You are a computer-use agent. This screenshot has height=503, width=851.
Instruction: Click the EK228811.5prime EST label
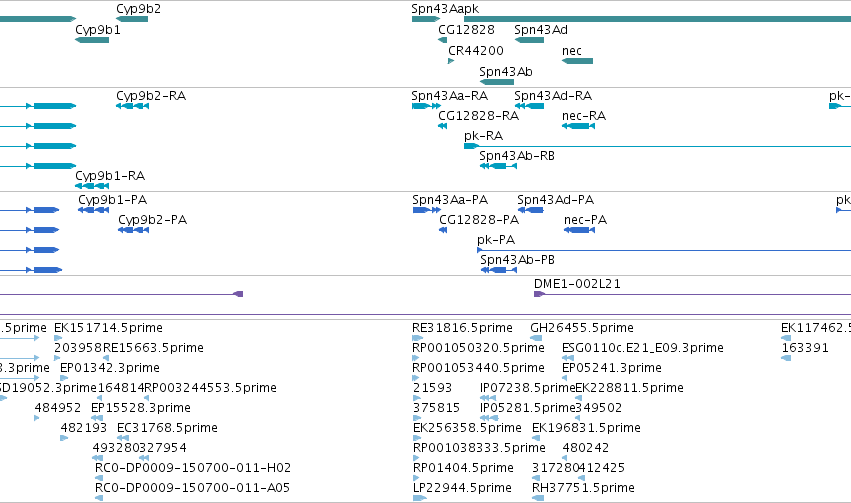(629, 388)
